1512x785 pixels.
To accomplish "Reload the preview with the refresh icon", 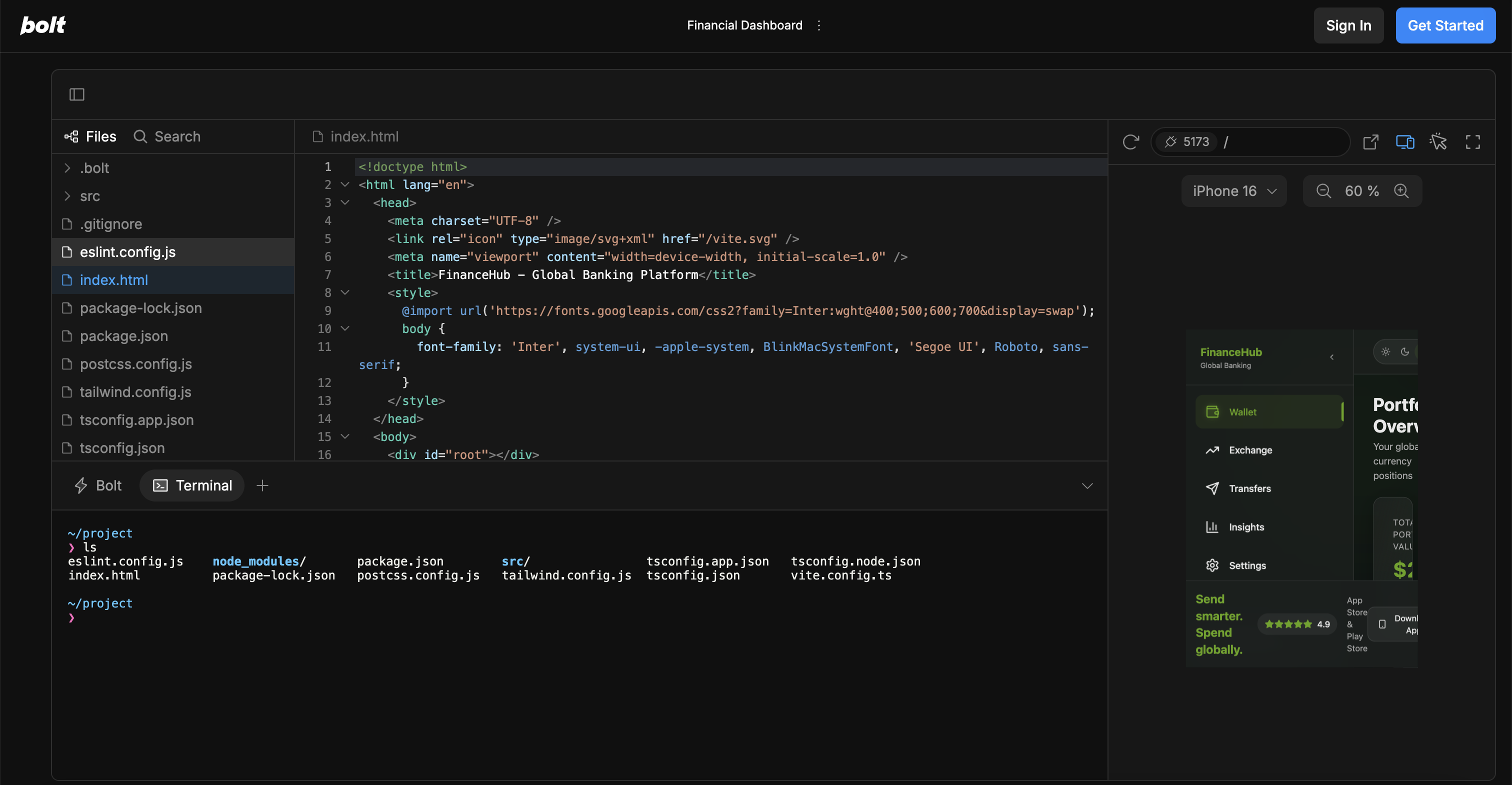I will pos(1131,141).
